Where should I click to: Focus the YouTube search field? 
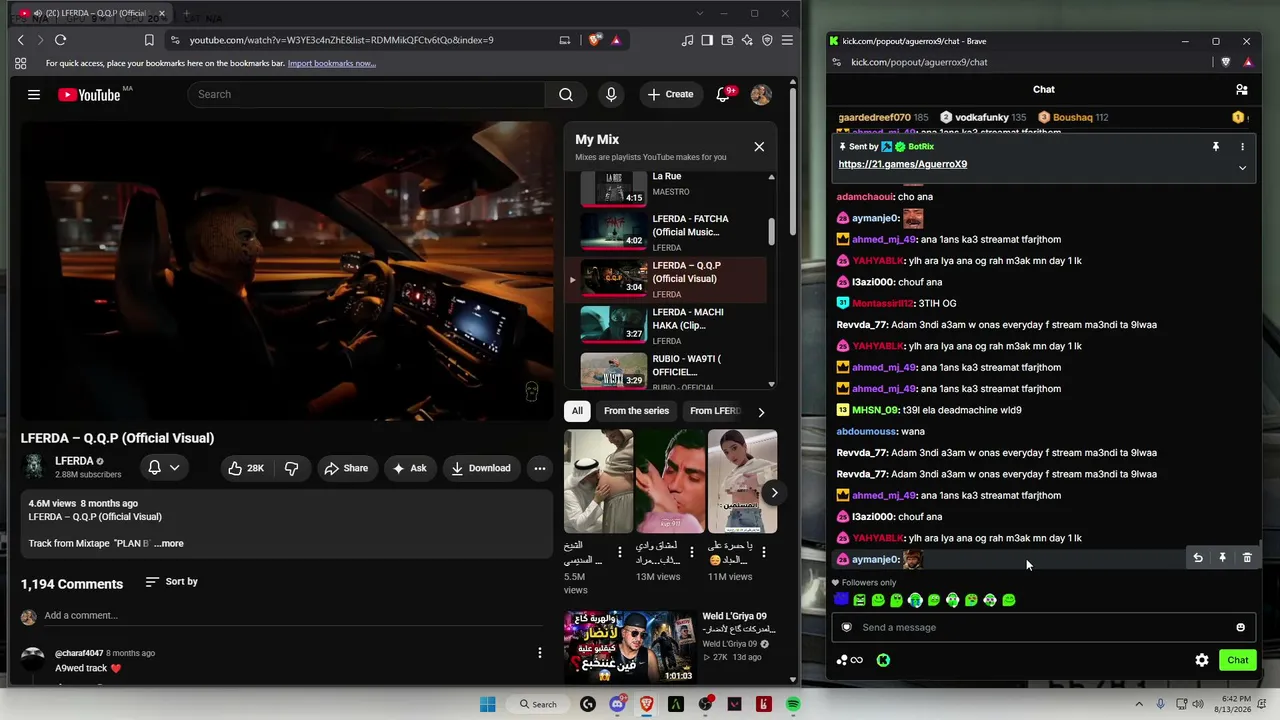pos(366,94)
